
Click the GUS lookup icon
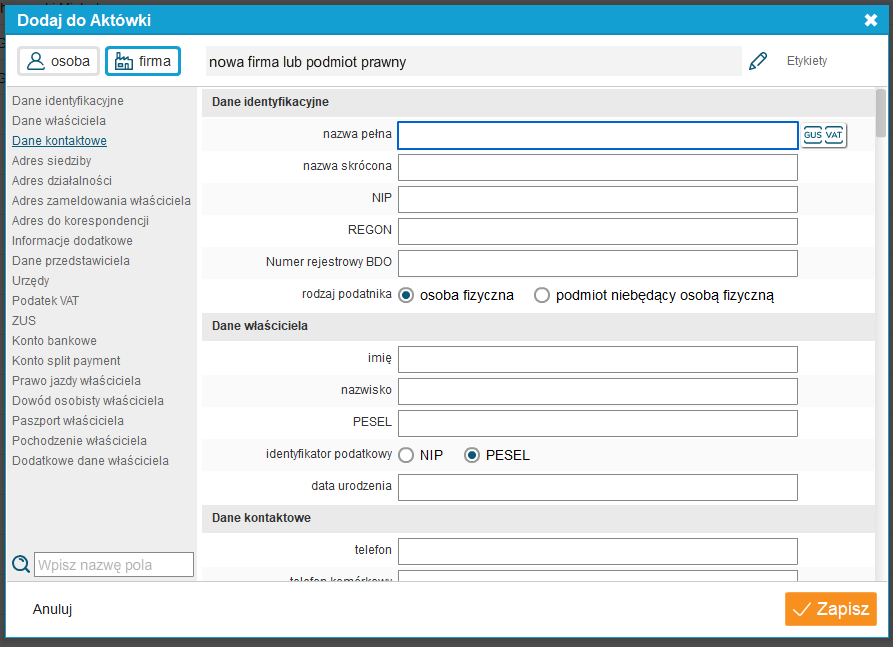(813, 135)
